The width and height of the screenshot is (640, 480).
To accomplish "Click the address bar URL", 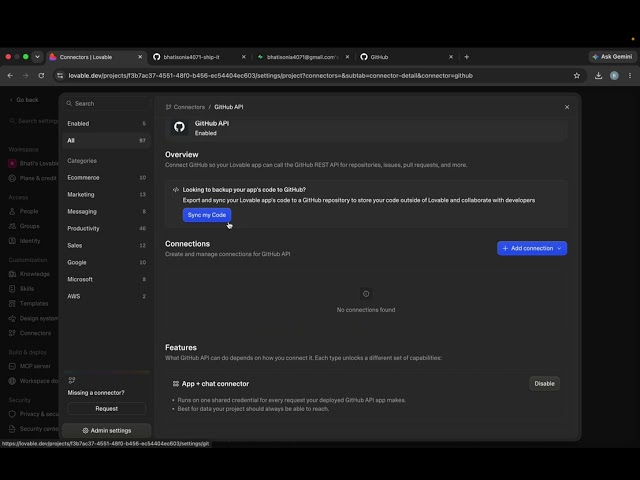I will tap(271, 76).
